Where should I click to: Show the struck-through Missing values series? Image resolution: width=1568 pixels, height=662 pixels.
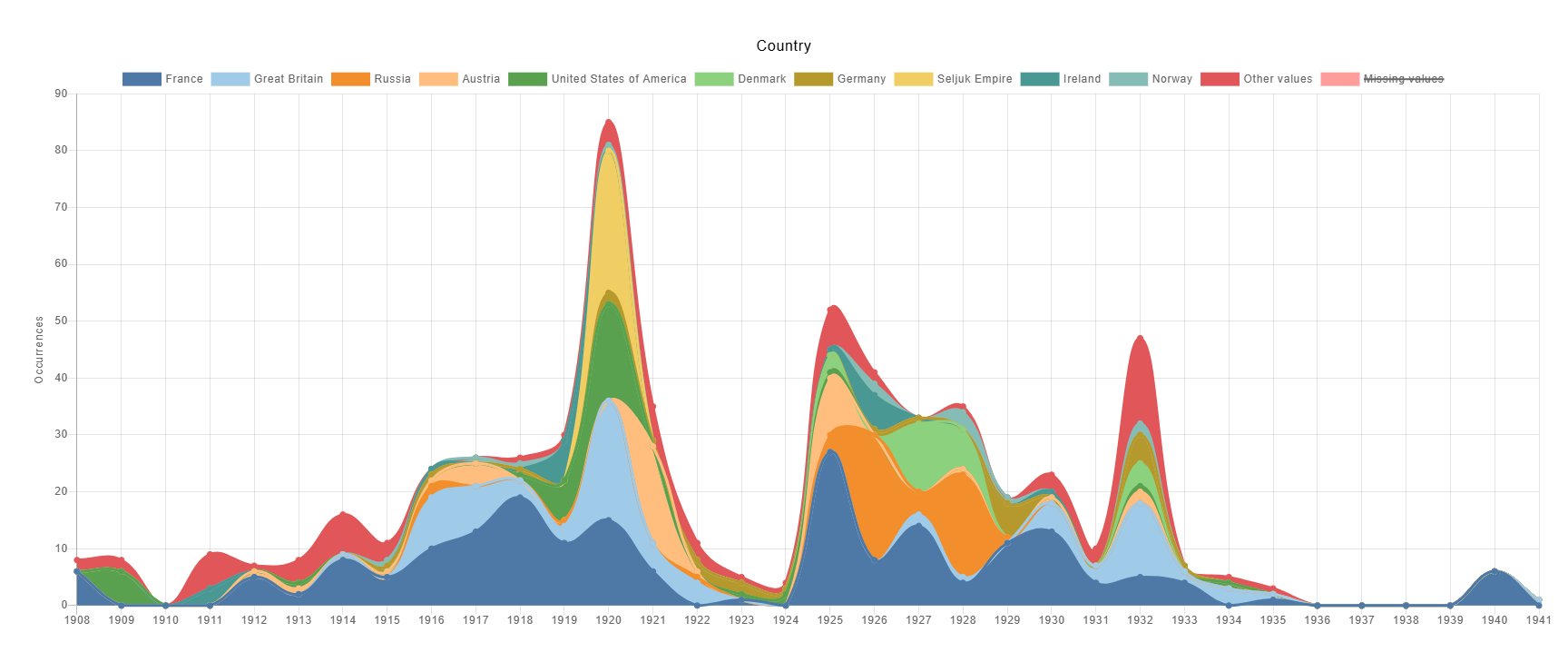click(x=1403, y=79)
